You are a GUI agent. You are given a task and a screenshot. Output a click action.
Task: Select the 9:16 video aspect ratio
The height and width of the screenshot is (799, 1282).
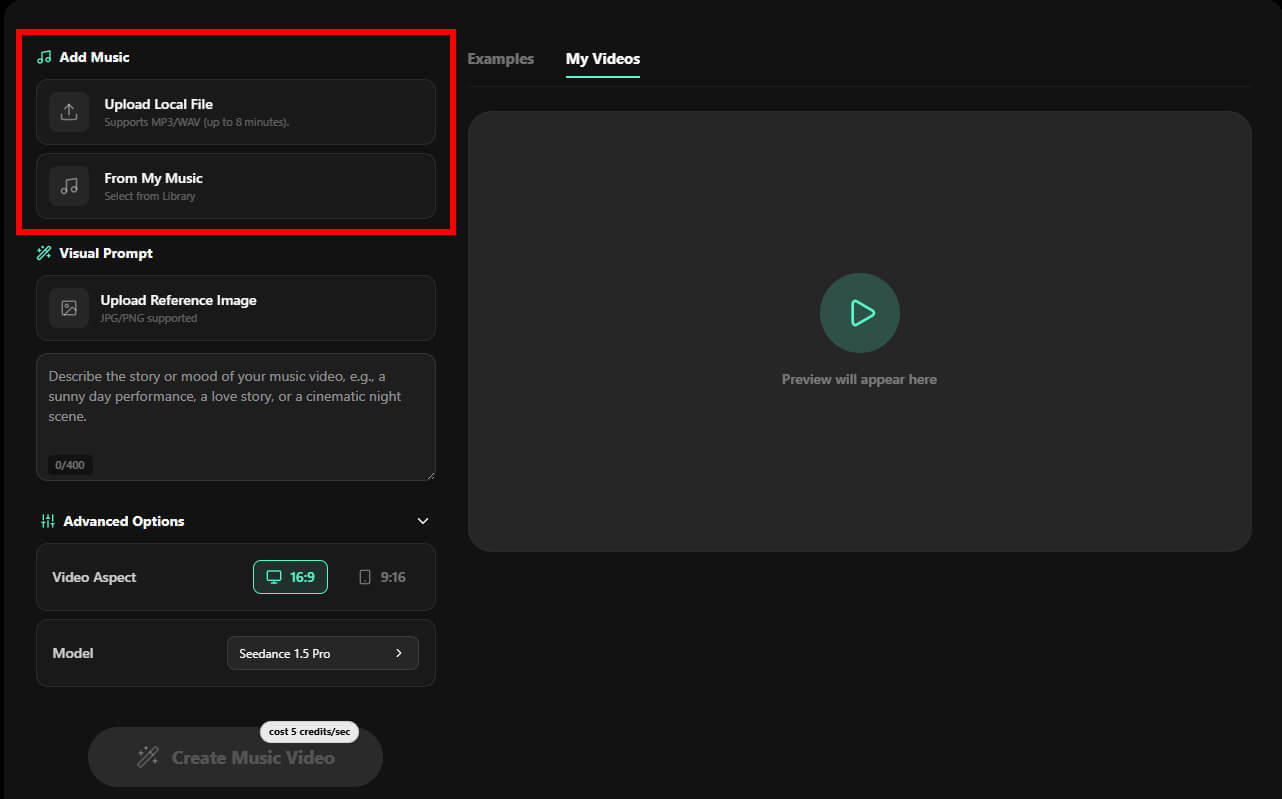click(x=382, y=577)
